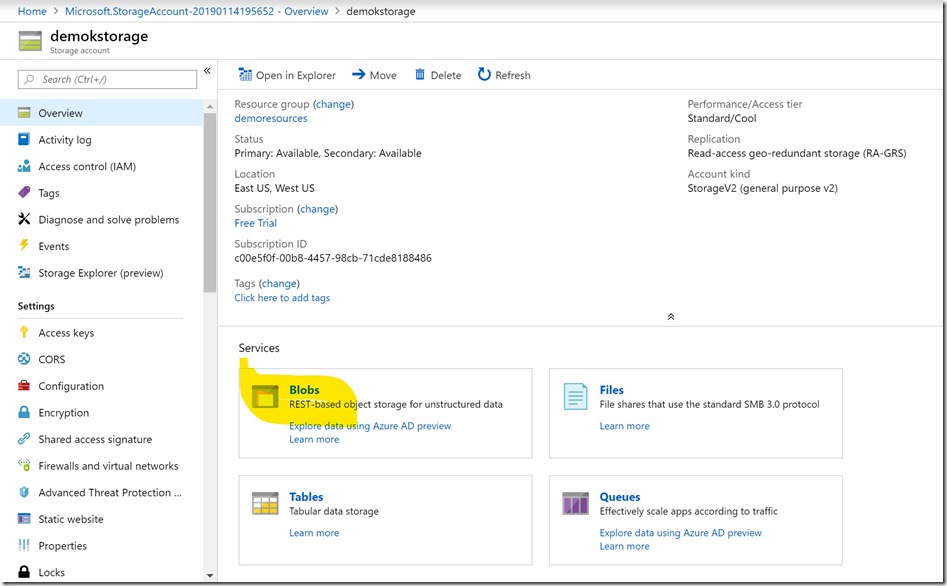
Task: Open the Queues service link
Action: tap(620, 497)
